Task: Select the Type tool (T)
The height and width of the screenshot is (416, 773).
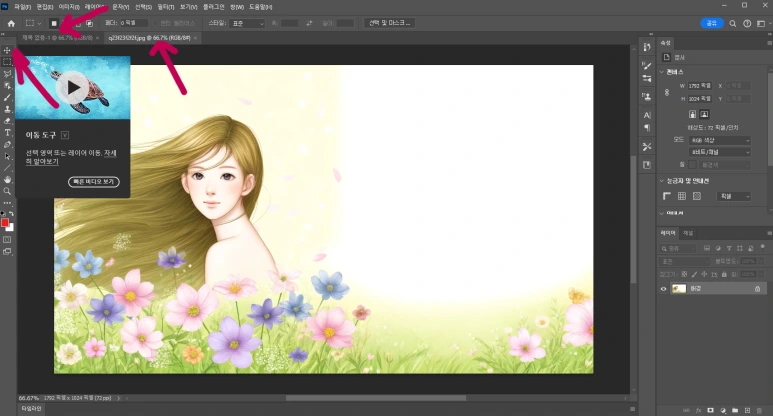Action: 7,132
